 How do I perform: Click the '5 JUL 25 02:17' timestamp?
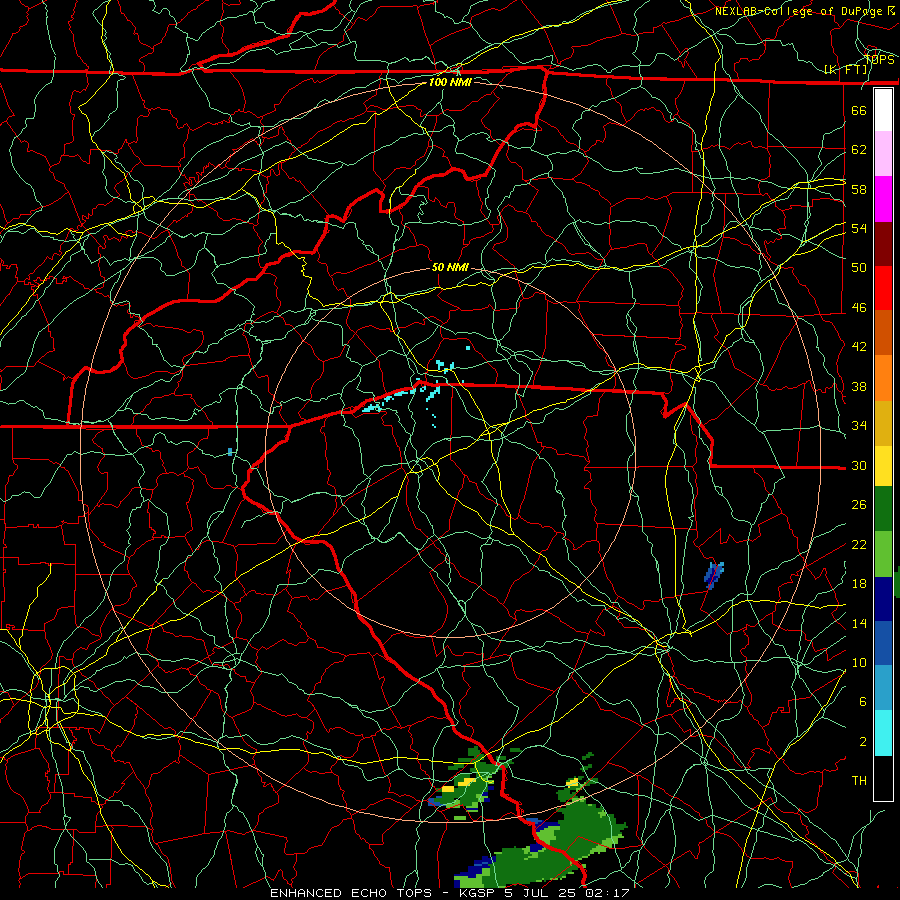567,893
